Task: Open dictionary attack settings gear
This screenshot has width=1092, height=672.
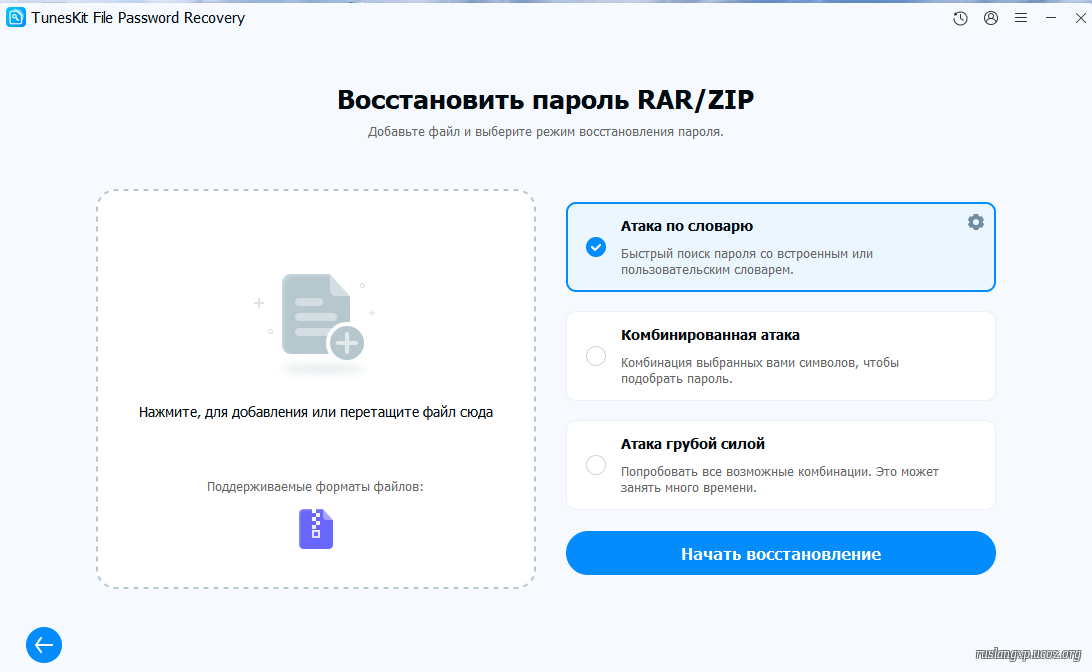Action: point(975,222)
